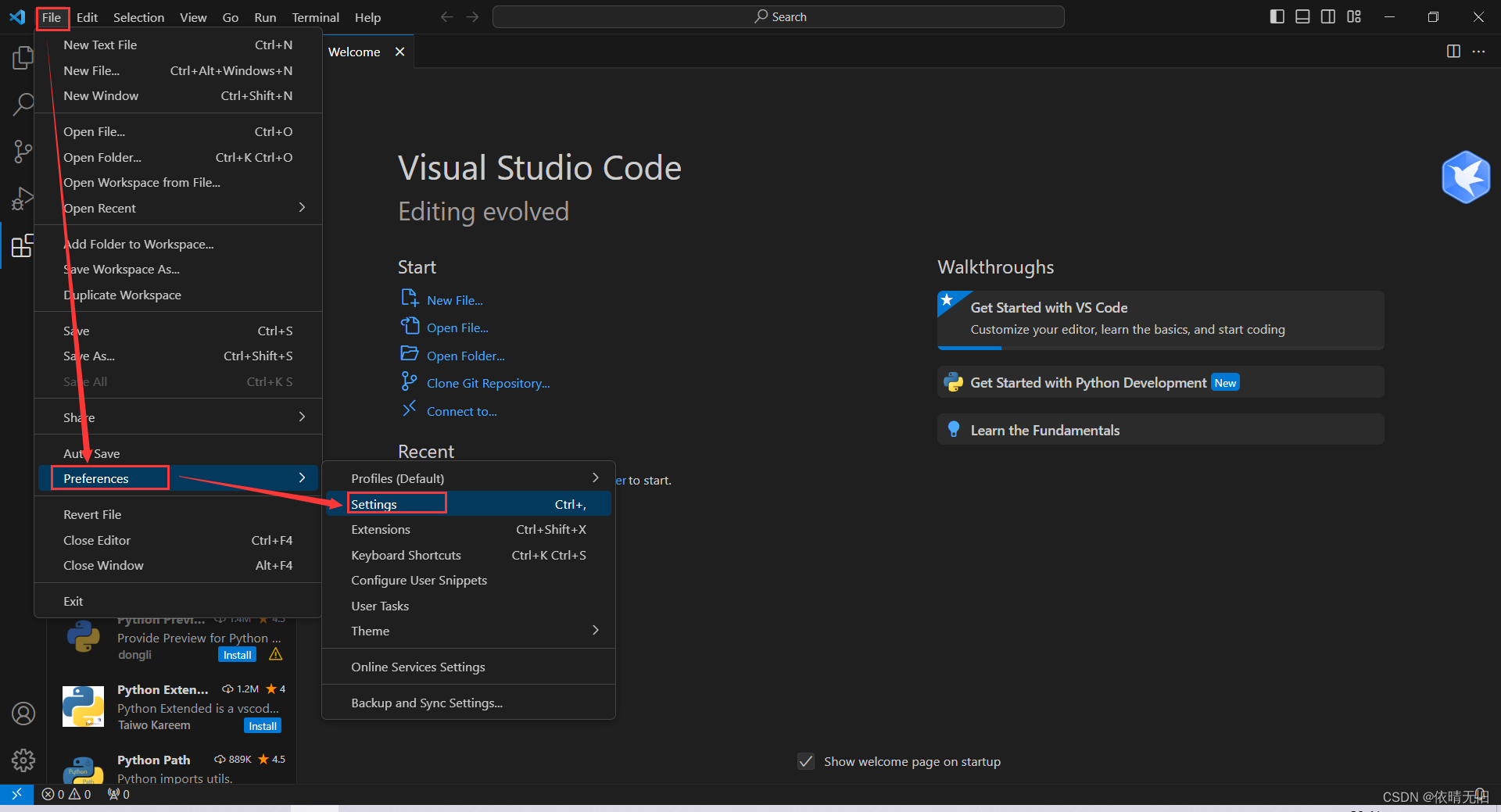Choose Open Folder... in File menu
Image resolution: width=1501 pixels, height=812 pixels.
pyautogui.click(x=178, y=157)
